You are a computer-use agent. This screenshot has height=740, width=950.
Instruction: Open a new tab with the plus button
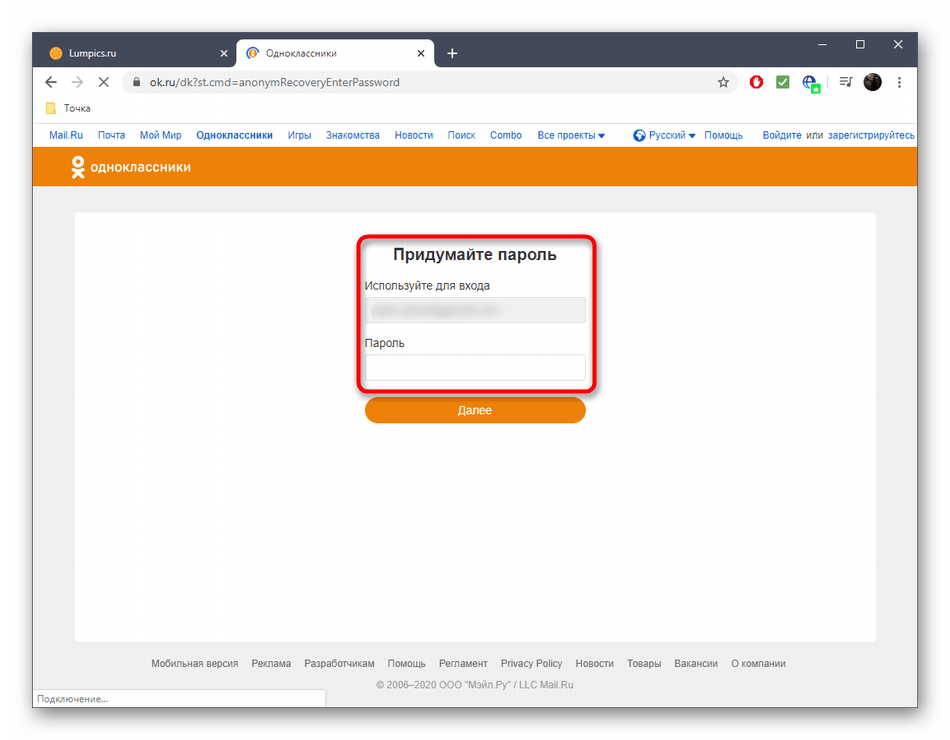tap(451, 52)
